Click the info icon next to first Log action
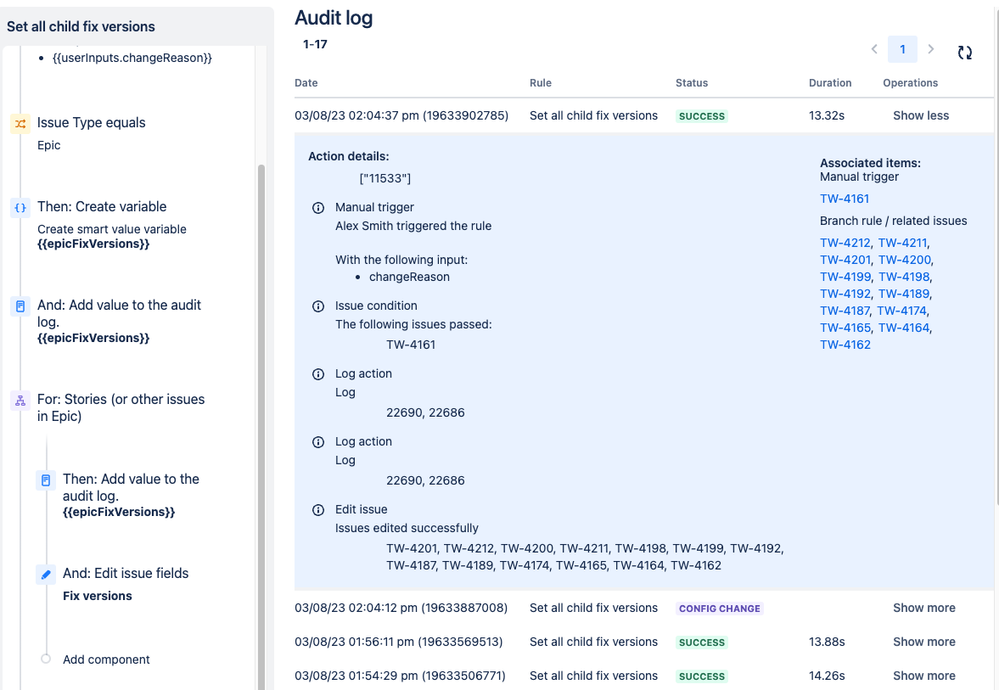Image resolution: width=999 pixels, height=690 pixels. 318,374
